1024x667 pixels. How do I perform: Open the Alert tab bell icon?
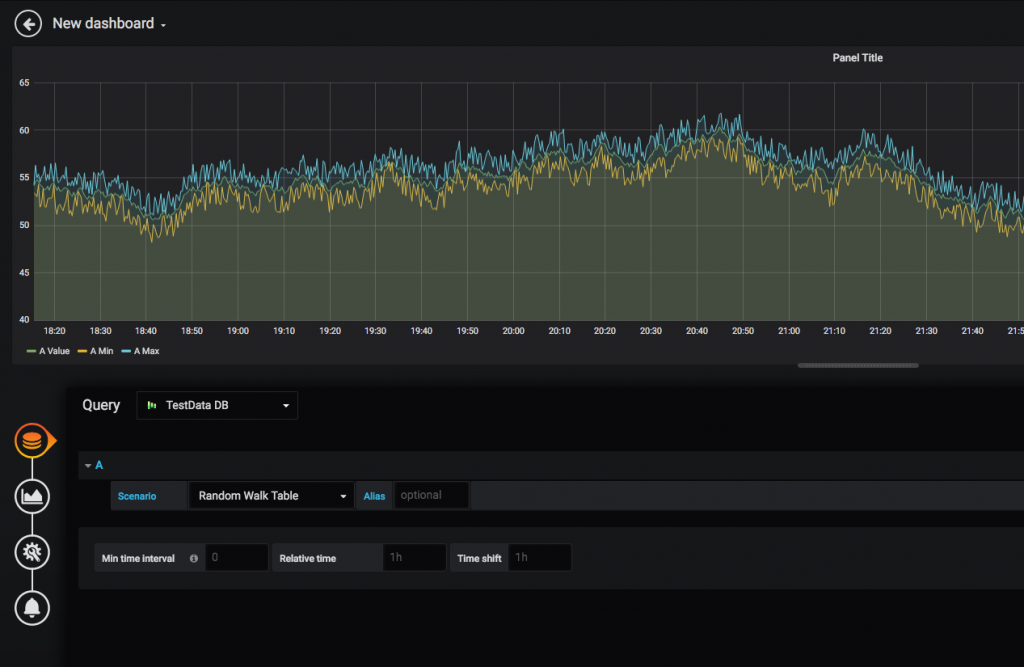click(32, 608)
